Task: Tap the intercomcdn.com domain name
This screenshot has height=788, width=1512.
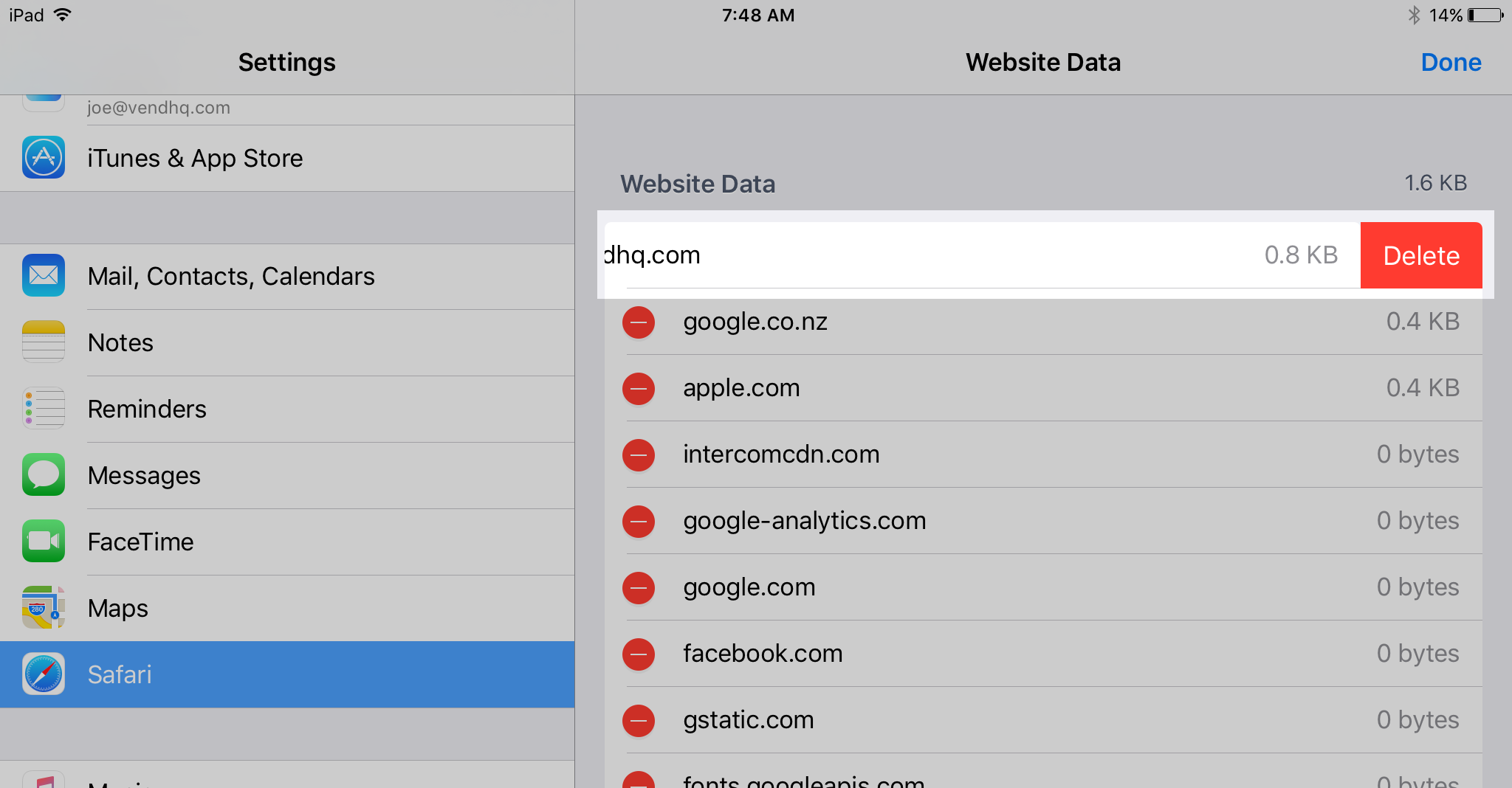Action: [781, 454]
